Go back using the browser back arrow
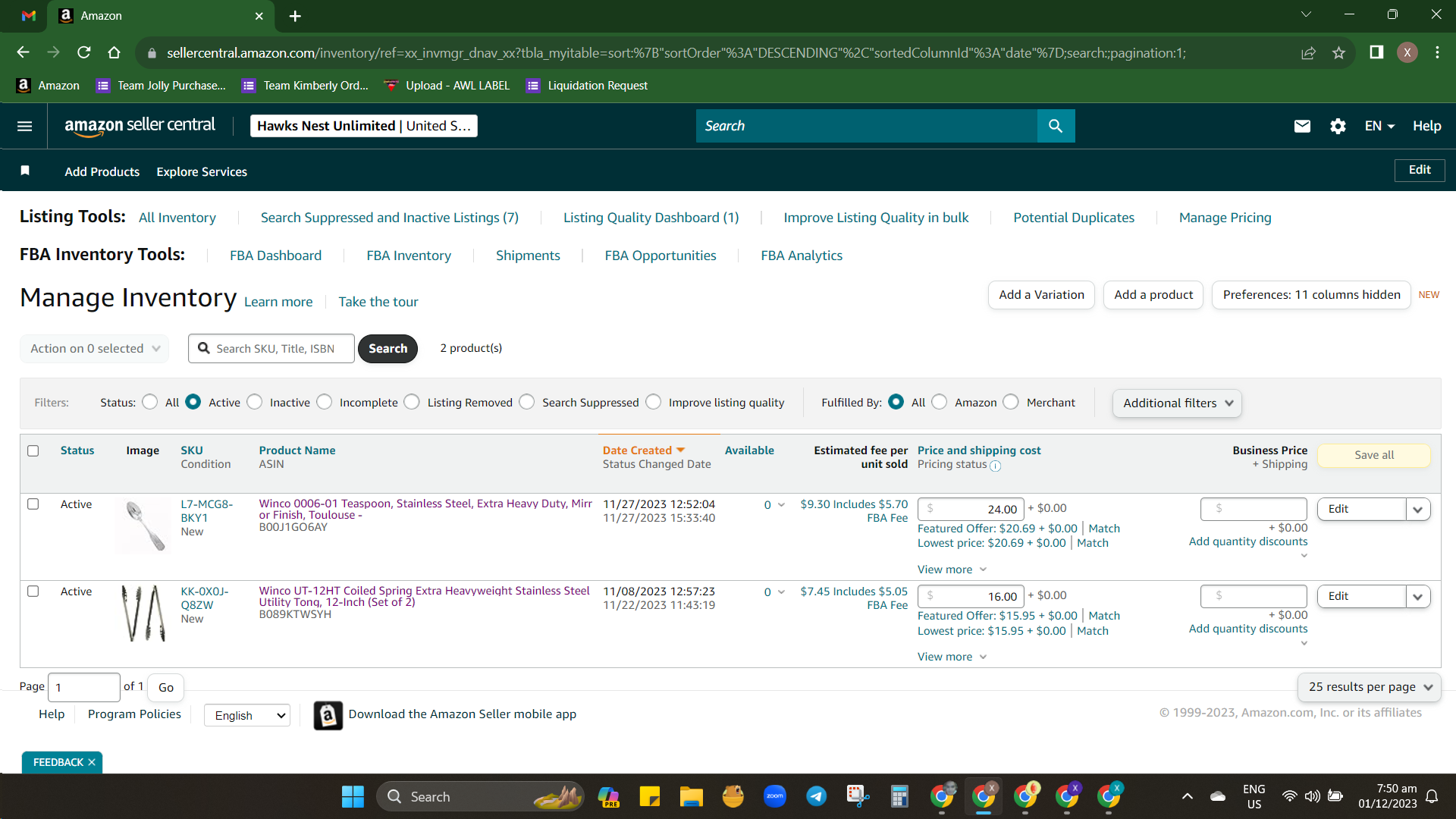 pyautogui.click(x=23, y=52)
